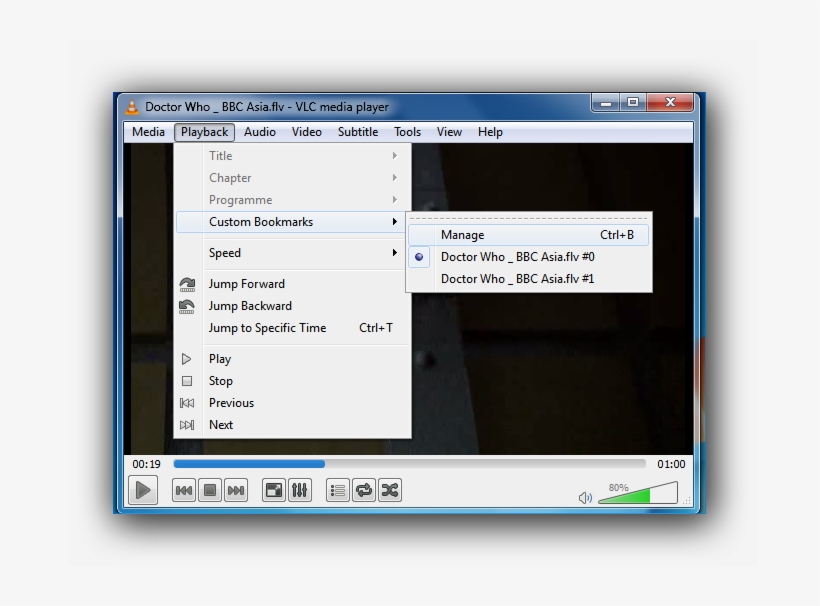Open the Media menu
This screenshot has width=820, height=606.
[x=149, y=132]
